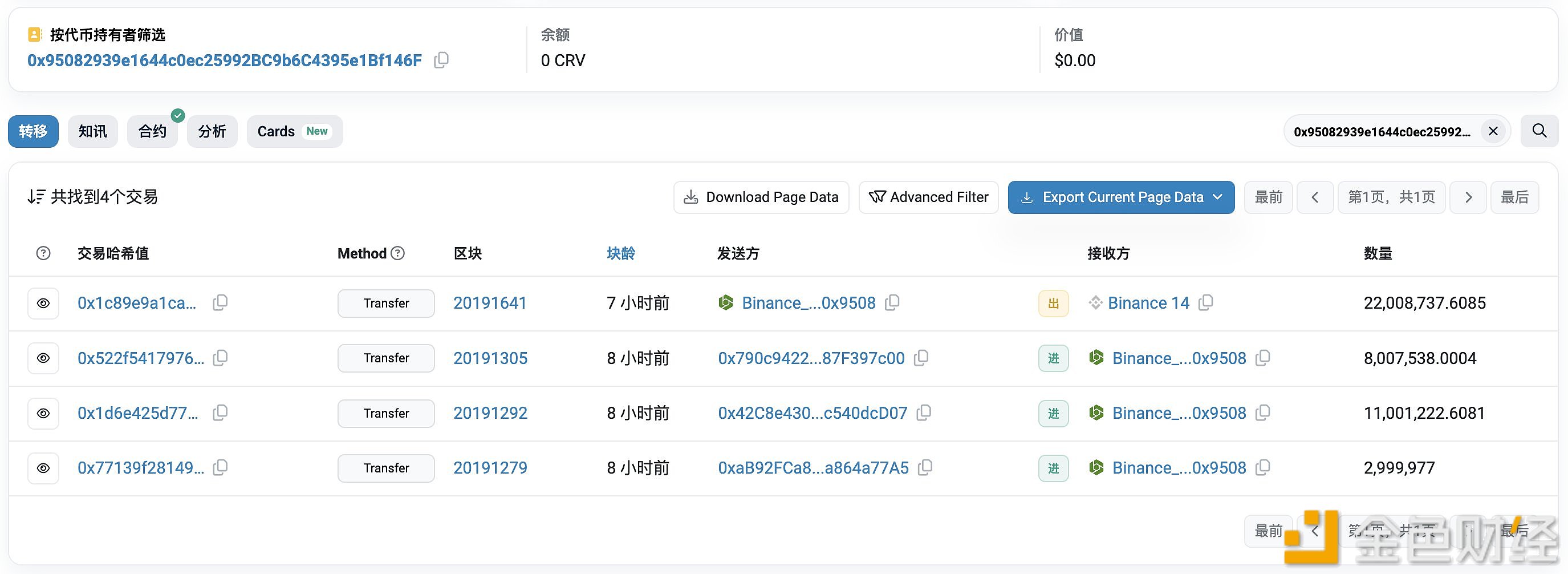Copy transaction hash 0x1c89e9a1ca...
1568x574 pixels.
pyautogui.click(x=220, y=303)
